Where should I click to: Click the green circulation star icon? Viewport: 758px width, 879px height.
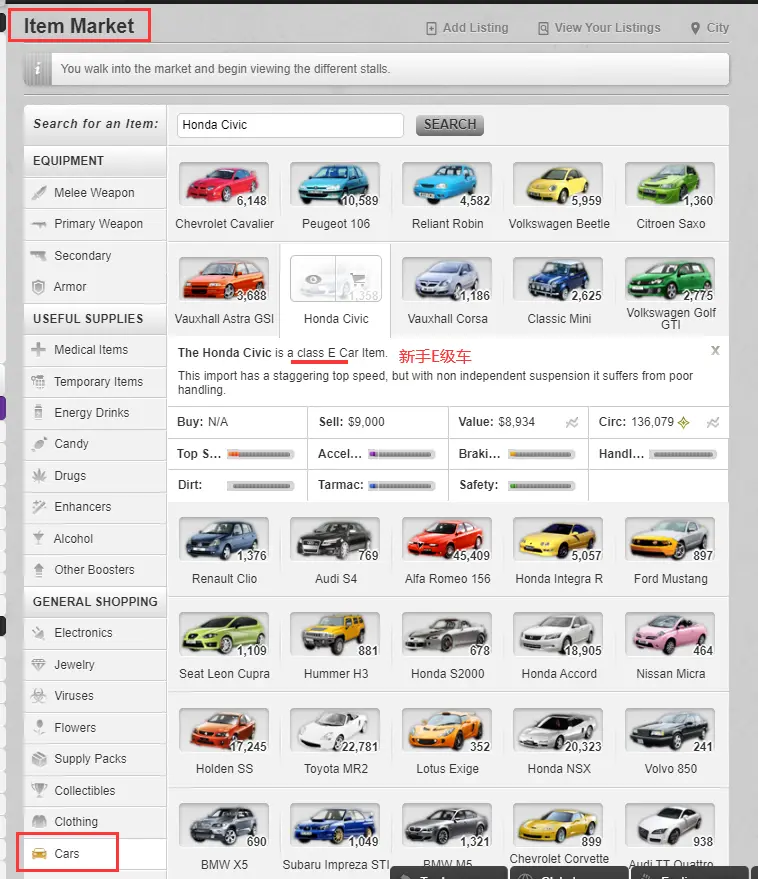683,423
